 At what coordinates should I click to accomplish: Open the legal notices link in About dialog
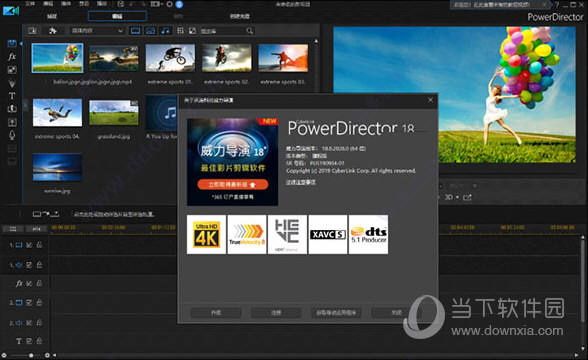click(x=301, y=182)
